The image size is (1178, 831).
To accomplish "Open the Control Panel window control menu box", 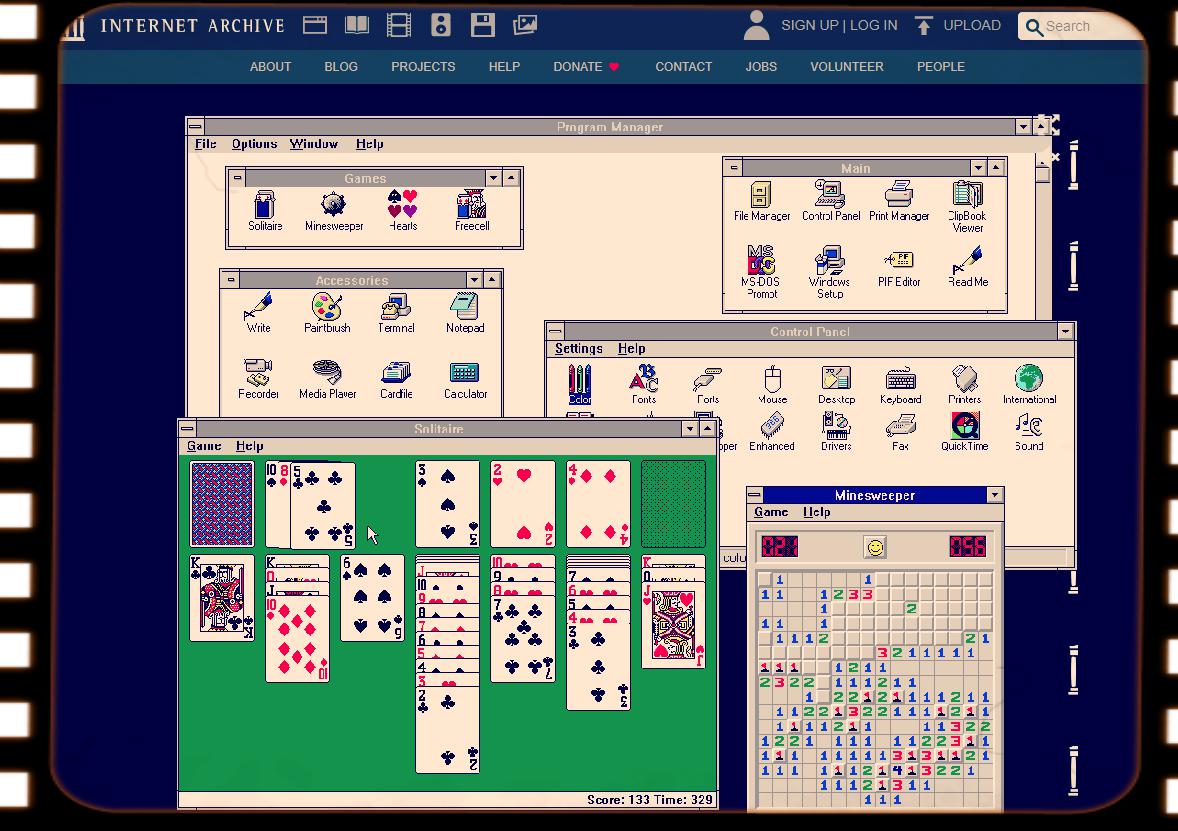I will pos(555,331).
